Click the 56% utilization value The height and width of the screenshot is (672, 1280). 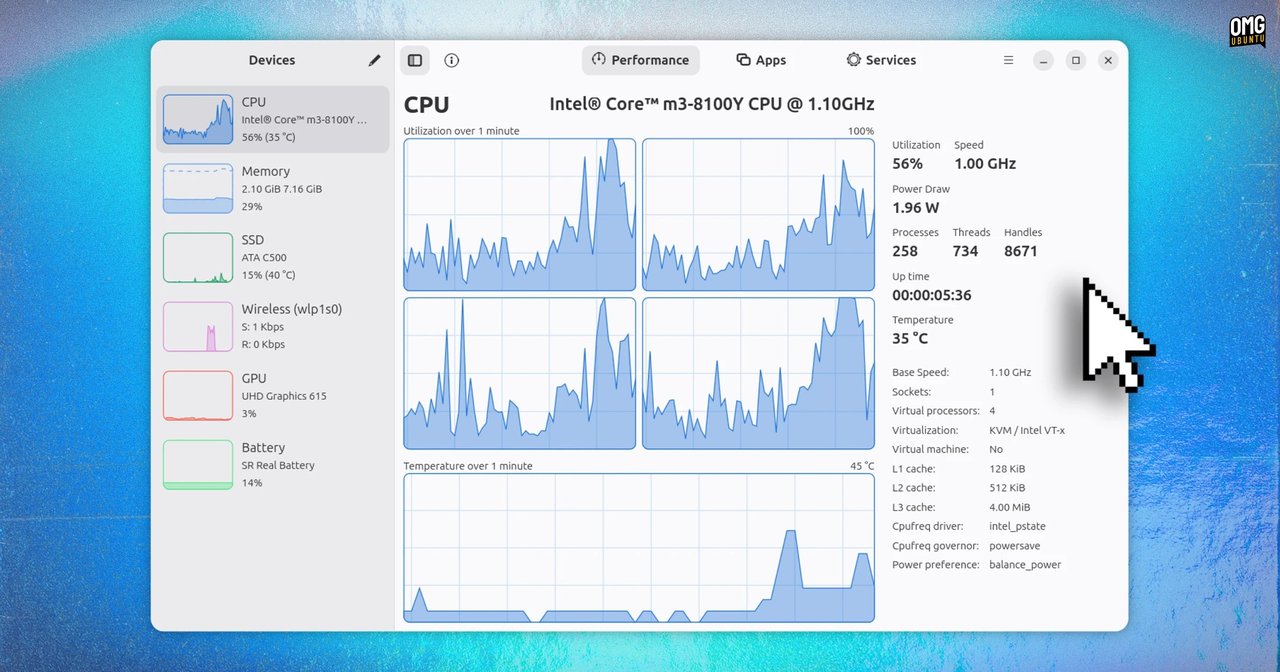(907, 164)
